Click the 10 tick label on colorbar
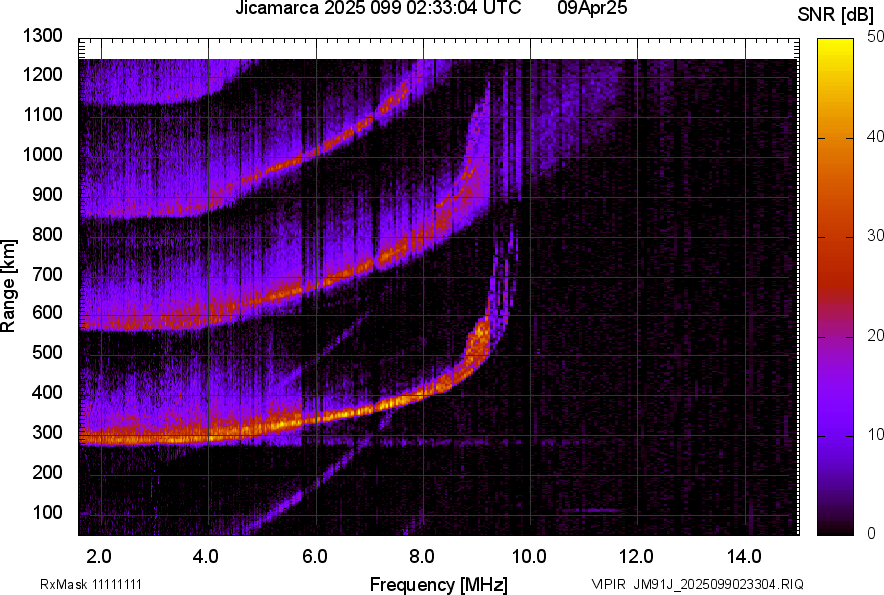This screenshot has height=595, width=884. 876,434
